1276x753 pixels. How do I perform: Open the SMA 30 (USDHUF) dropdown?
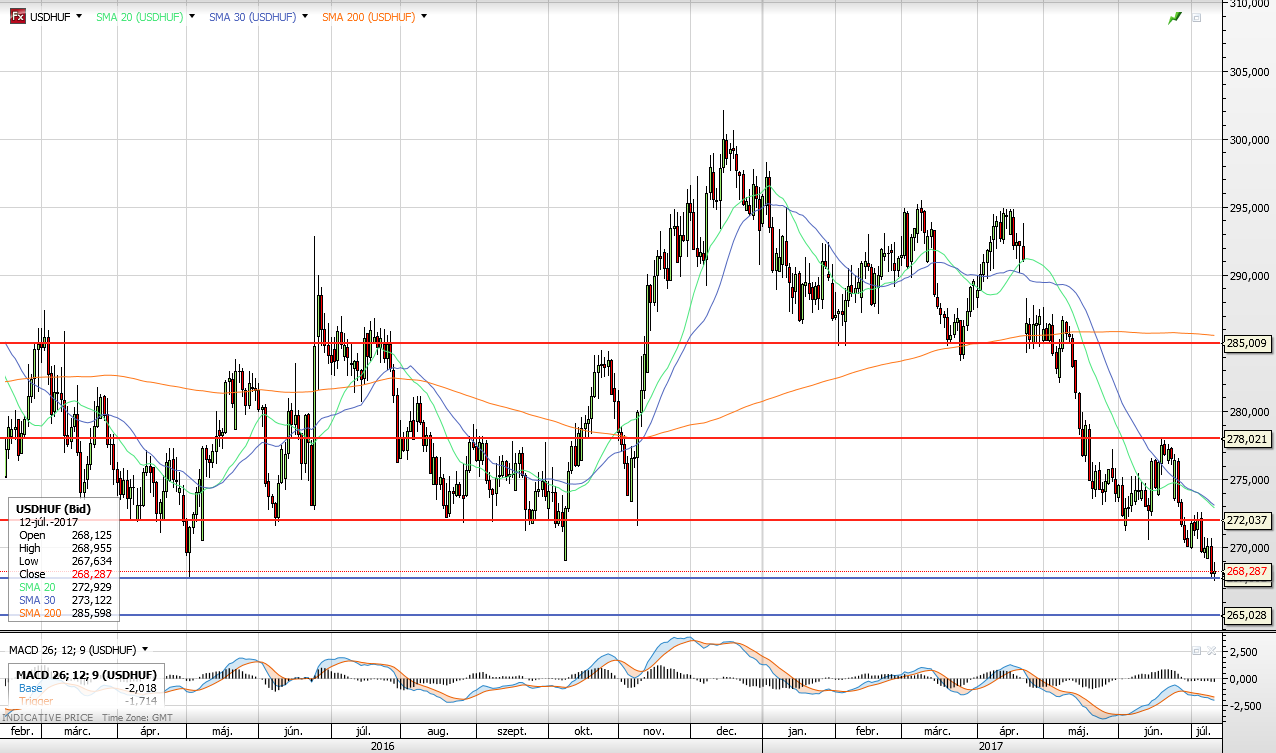pos(304,17)
